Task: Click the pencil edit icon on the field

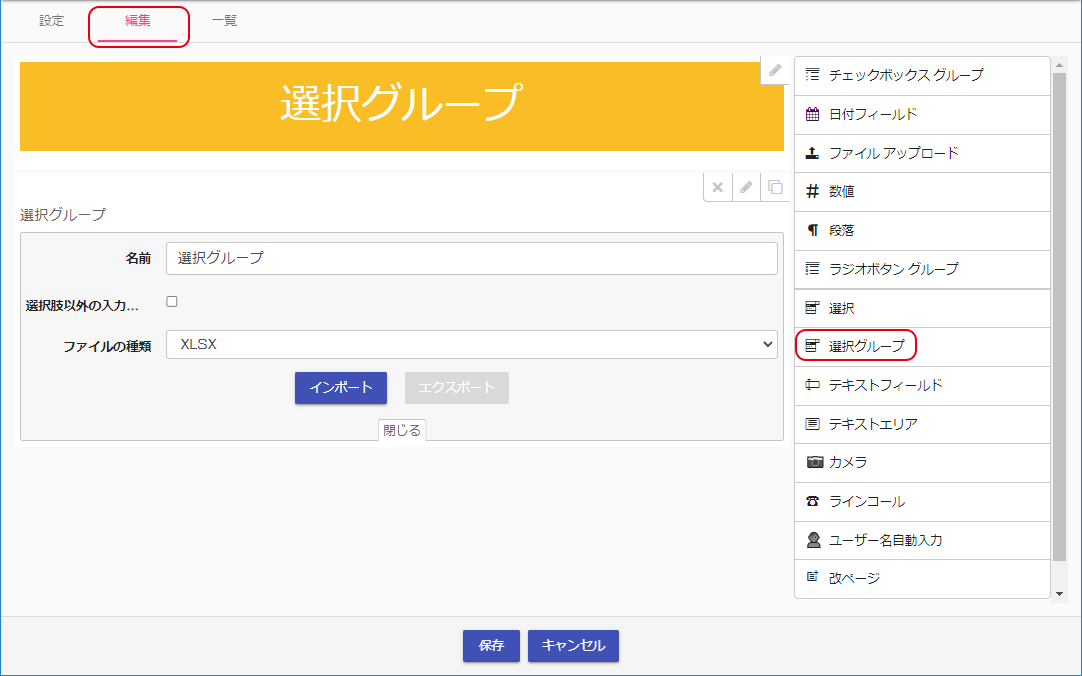Action: click(x=746, y=188)
